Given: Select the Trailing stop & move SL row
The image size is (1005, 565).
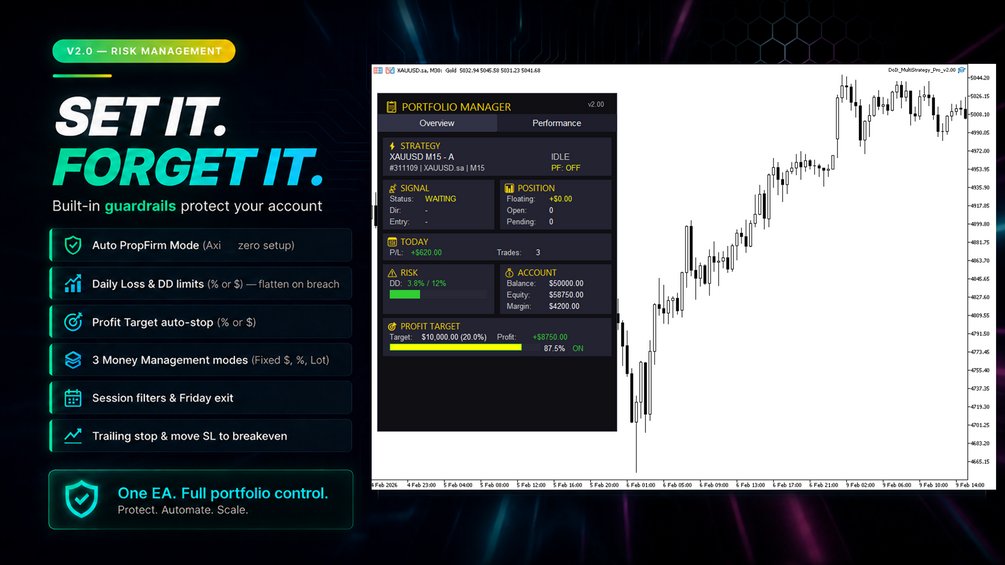Looking at the screenshot, I should 201,436.
